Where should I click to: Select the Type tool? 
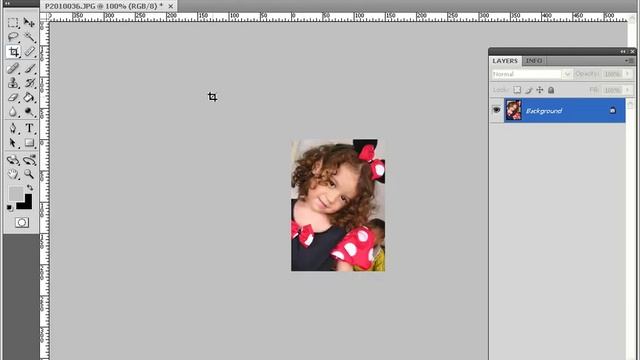coord(29,128)
